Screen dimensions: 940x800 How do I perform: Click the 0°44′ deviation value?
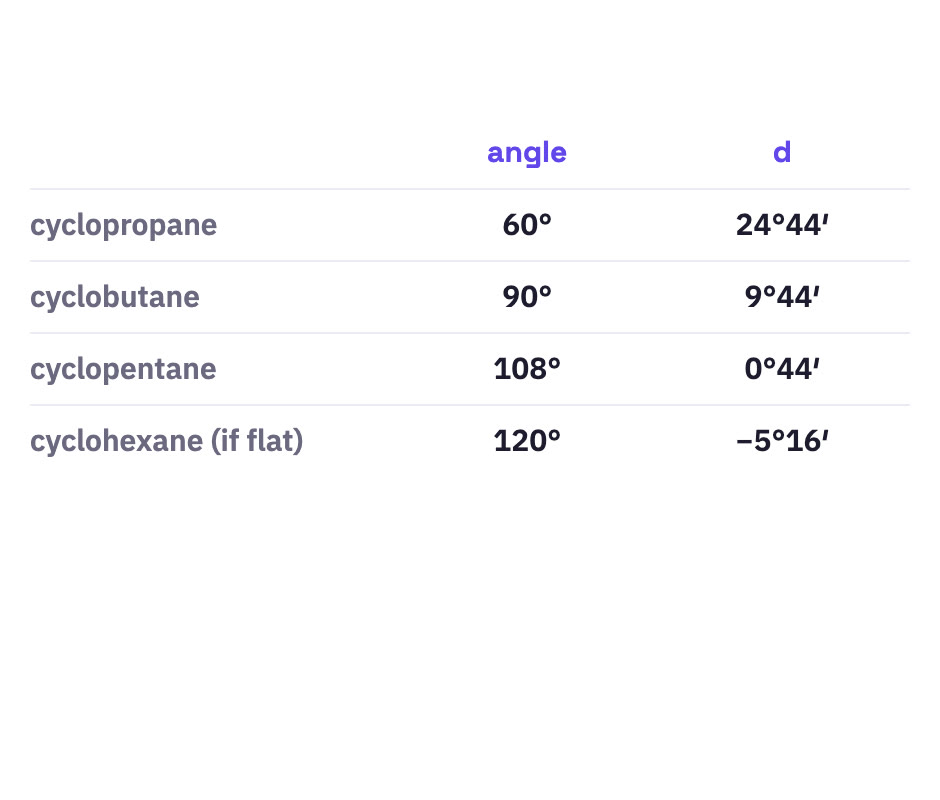[x=782, y=369]
